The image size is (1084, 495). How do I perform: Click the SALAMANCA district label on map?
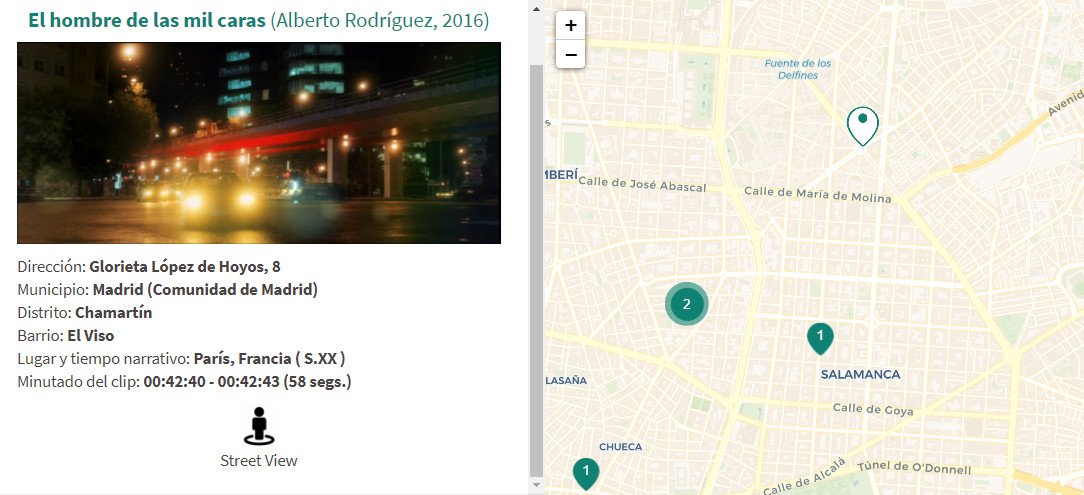point(860,375)
